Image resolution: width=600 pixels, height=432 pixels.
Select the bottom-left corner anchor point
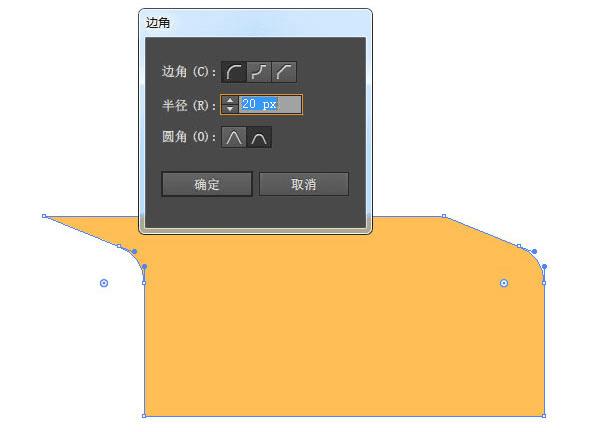coord(144,416)
